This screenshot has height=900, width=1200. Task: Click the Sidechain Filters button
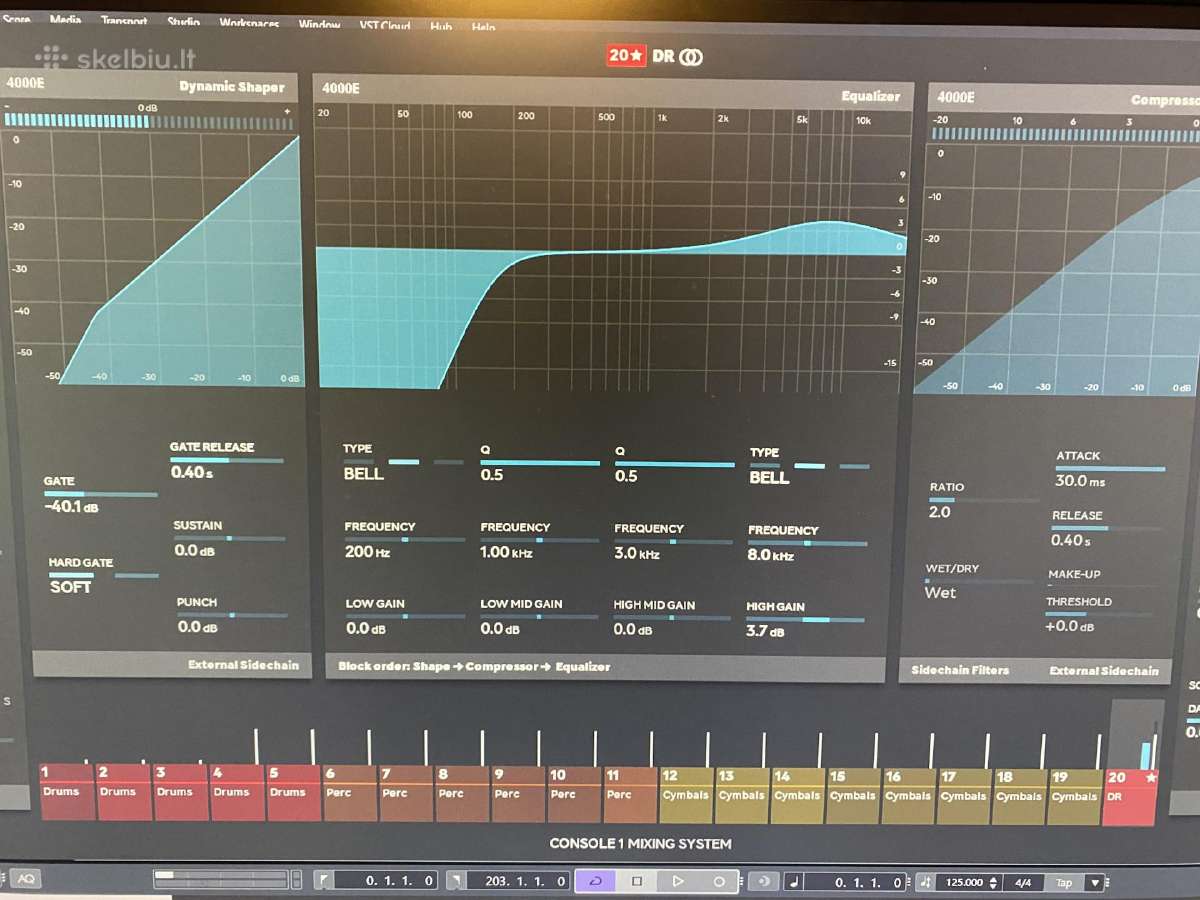click(x=960, y=670)
